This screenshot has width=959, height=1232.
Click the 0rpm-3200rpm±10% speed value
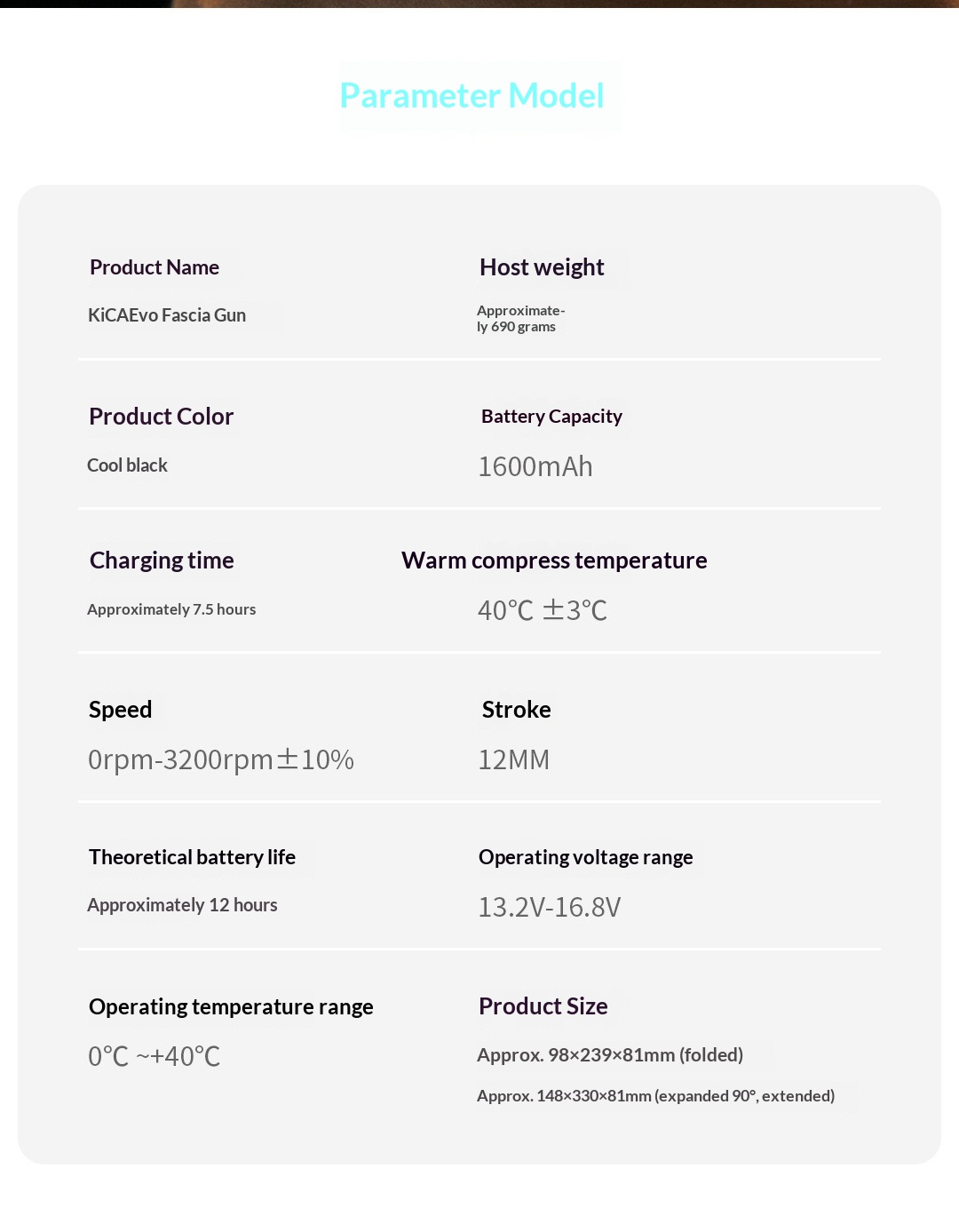[220, 759]
